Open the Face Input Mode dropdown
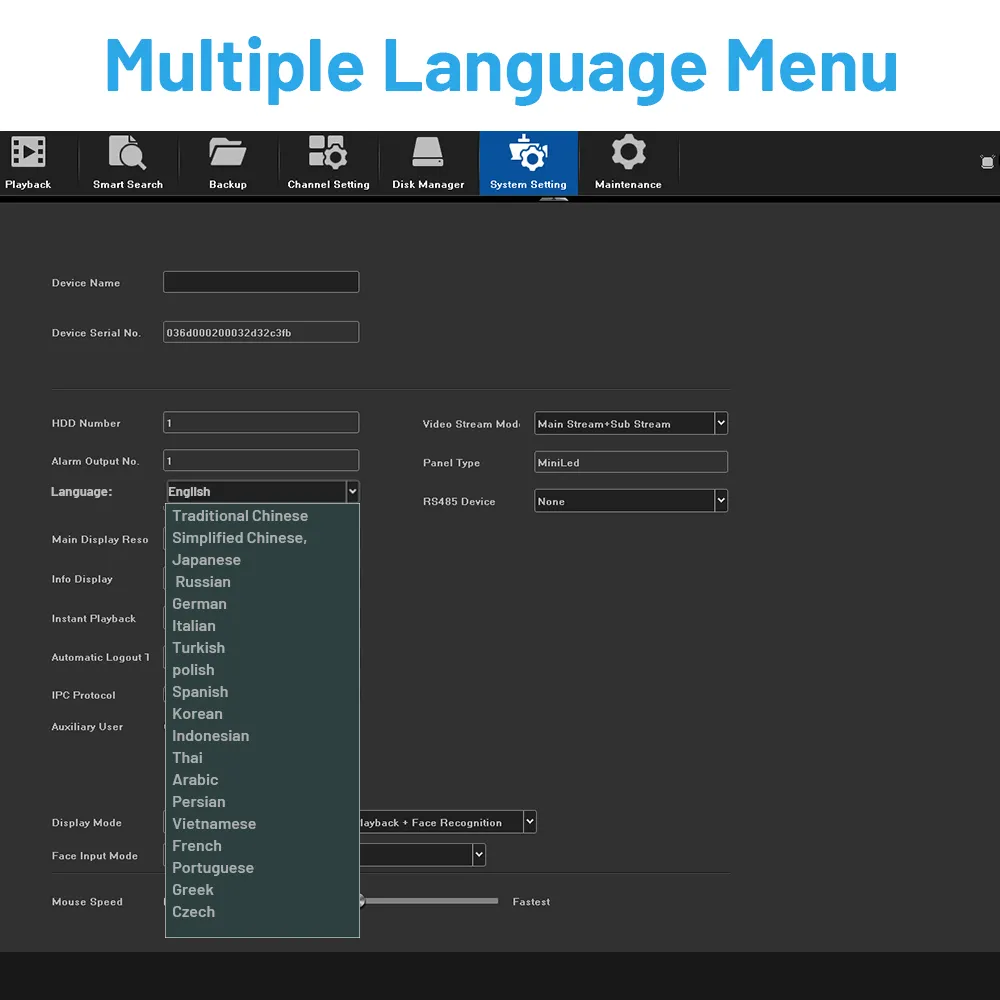Screen dimensions: 1000x1000 pyautogui.click(x=479, y=855)
